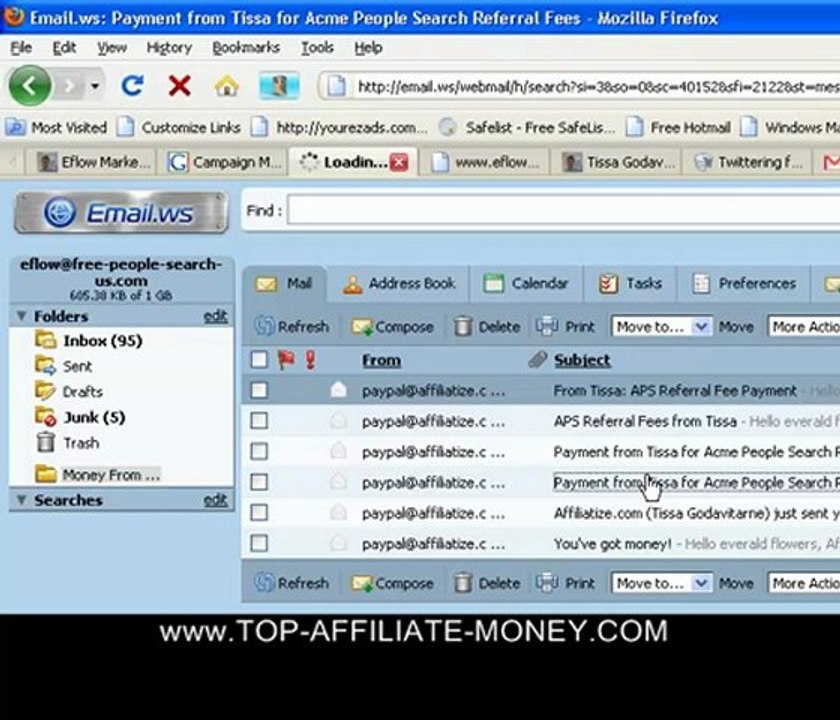The width and height of the screenshot is (840, 720).
Task: Open the Calendar tab
Action: click(x=526, y=283)
